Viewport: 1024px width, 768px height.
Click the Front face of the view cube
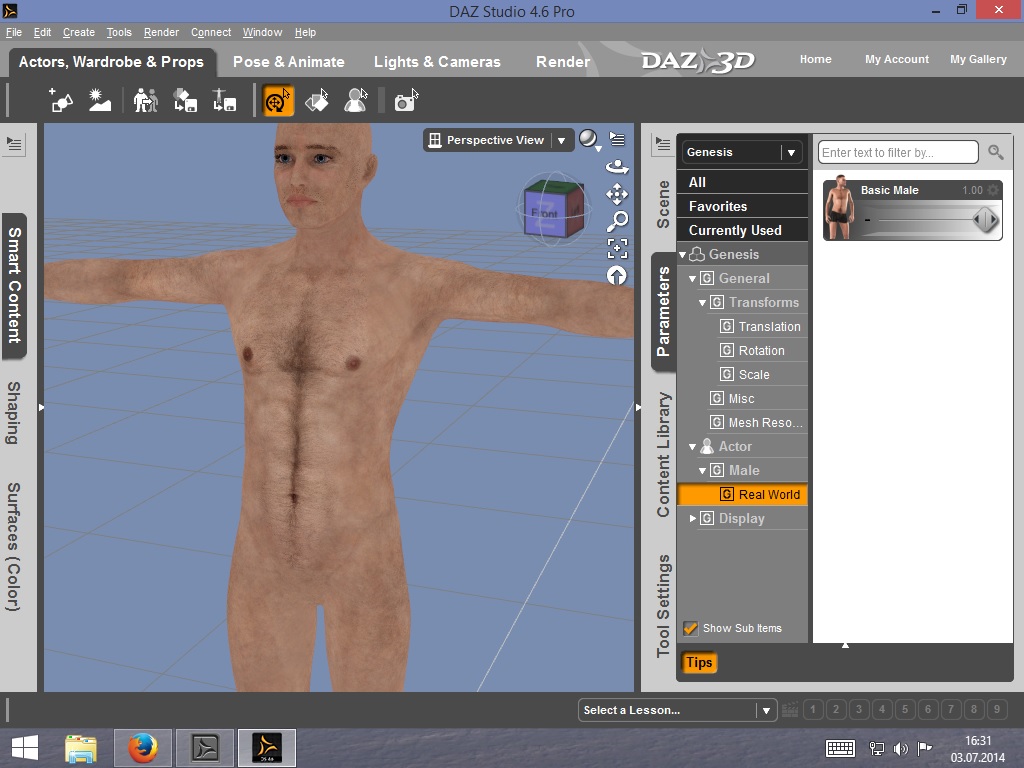pos(543,215)
